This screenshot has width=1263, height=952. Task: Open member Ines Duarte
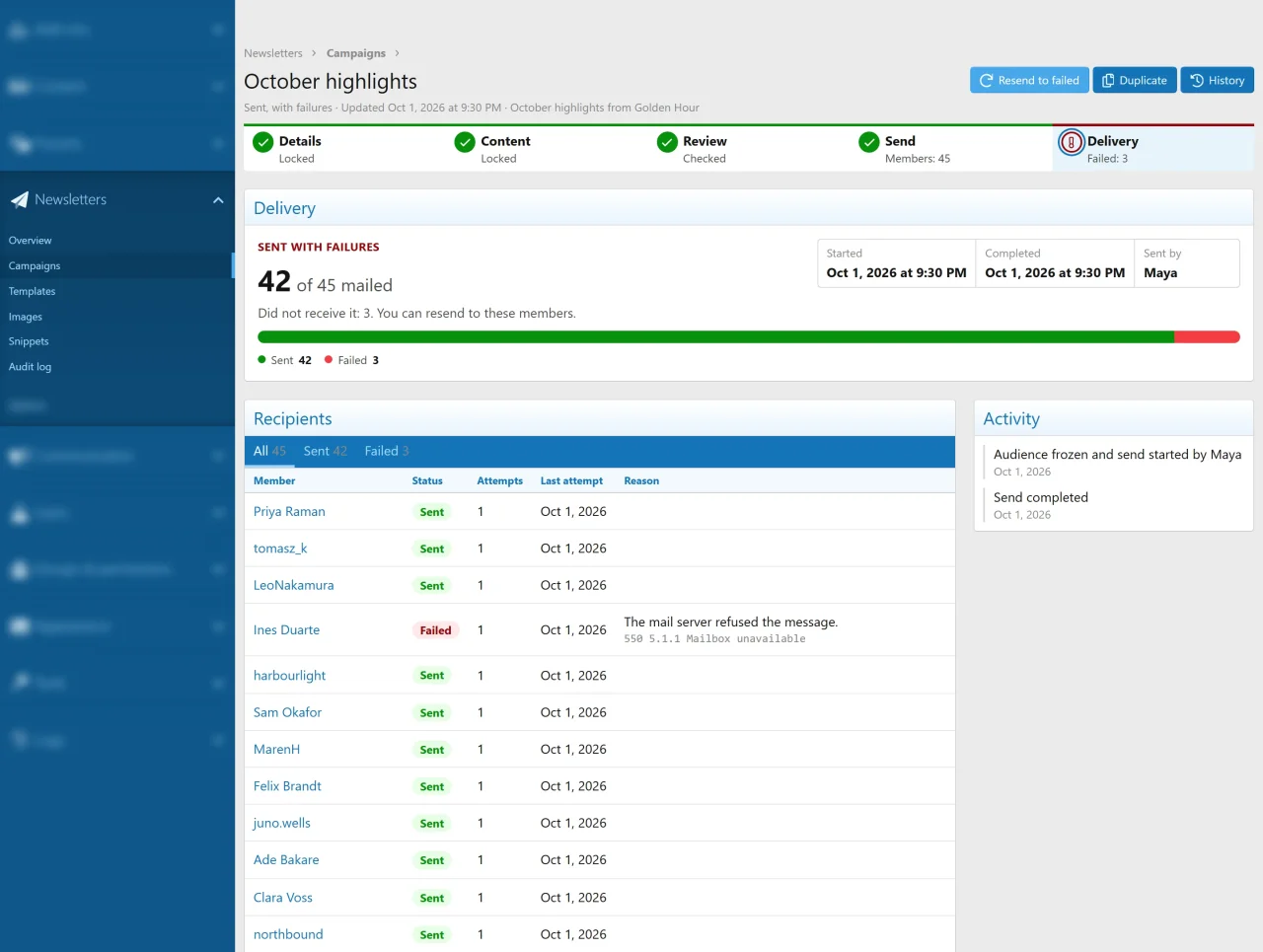pyautogui.click(x=286, y=630)
